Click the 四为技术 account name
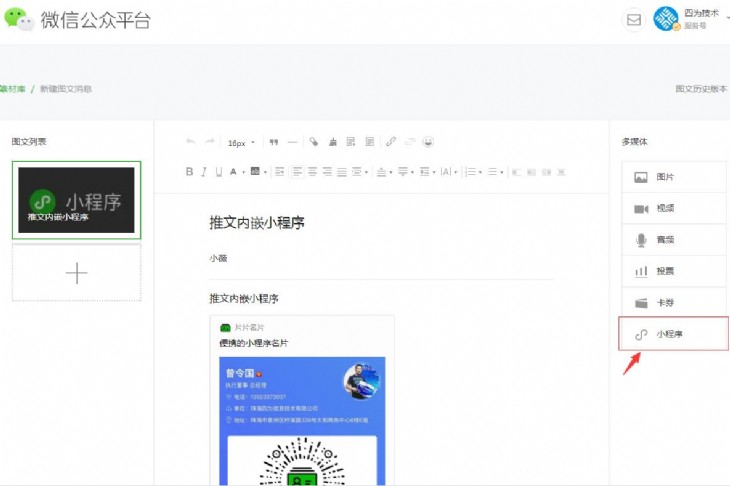 tap(701, 14)
